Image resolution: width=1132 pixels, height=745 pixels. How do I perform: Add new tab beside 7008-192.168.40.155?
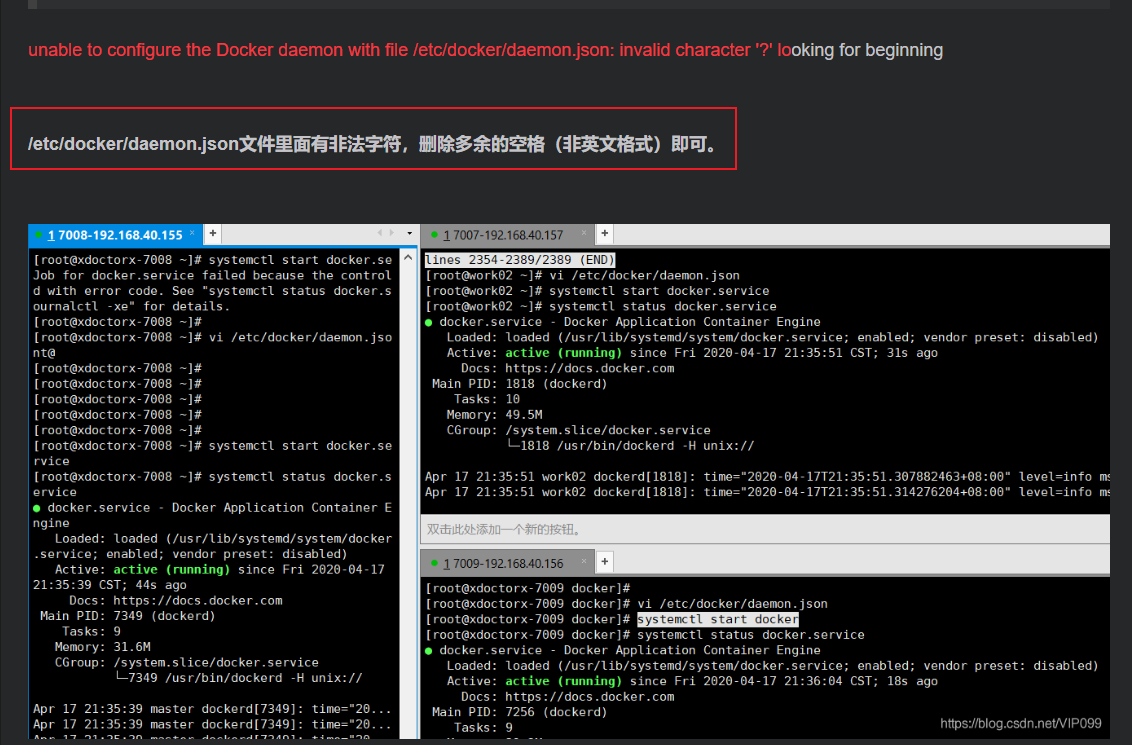[212, 233]
